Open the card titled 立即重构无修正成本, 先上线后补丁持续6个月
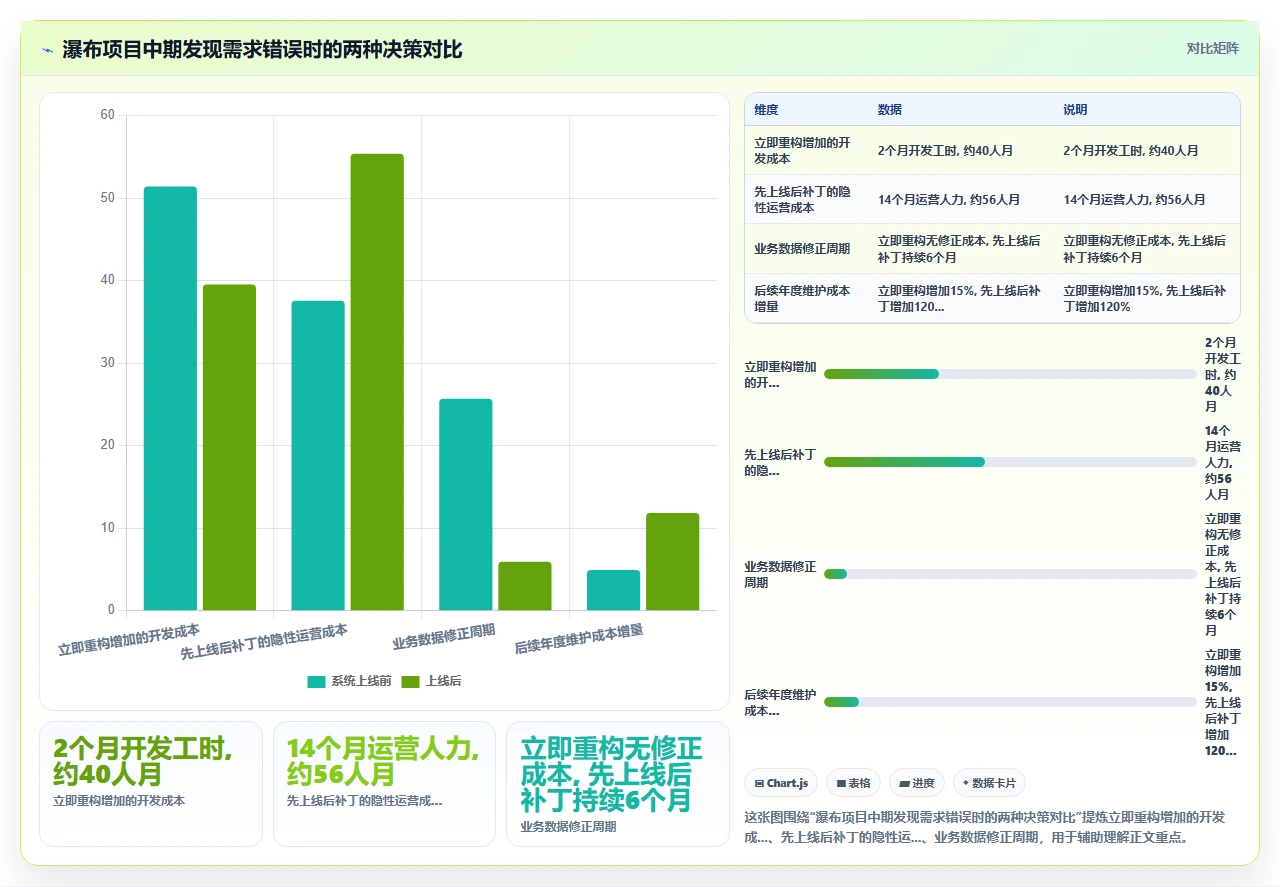This screenshot has width=1280, height=887. (618, 784)
